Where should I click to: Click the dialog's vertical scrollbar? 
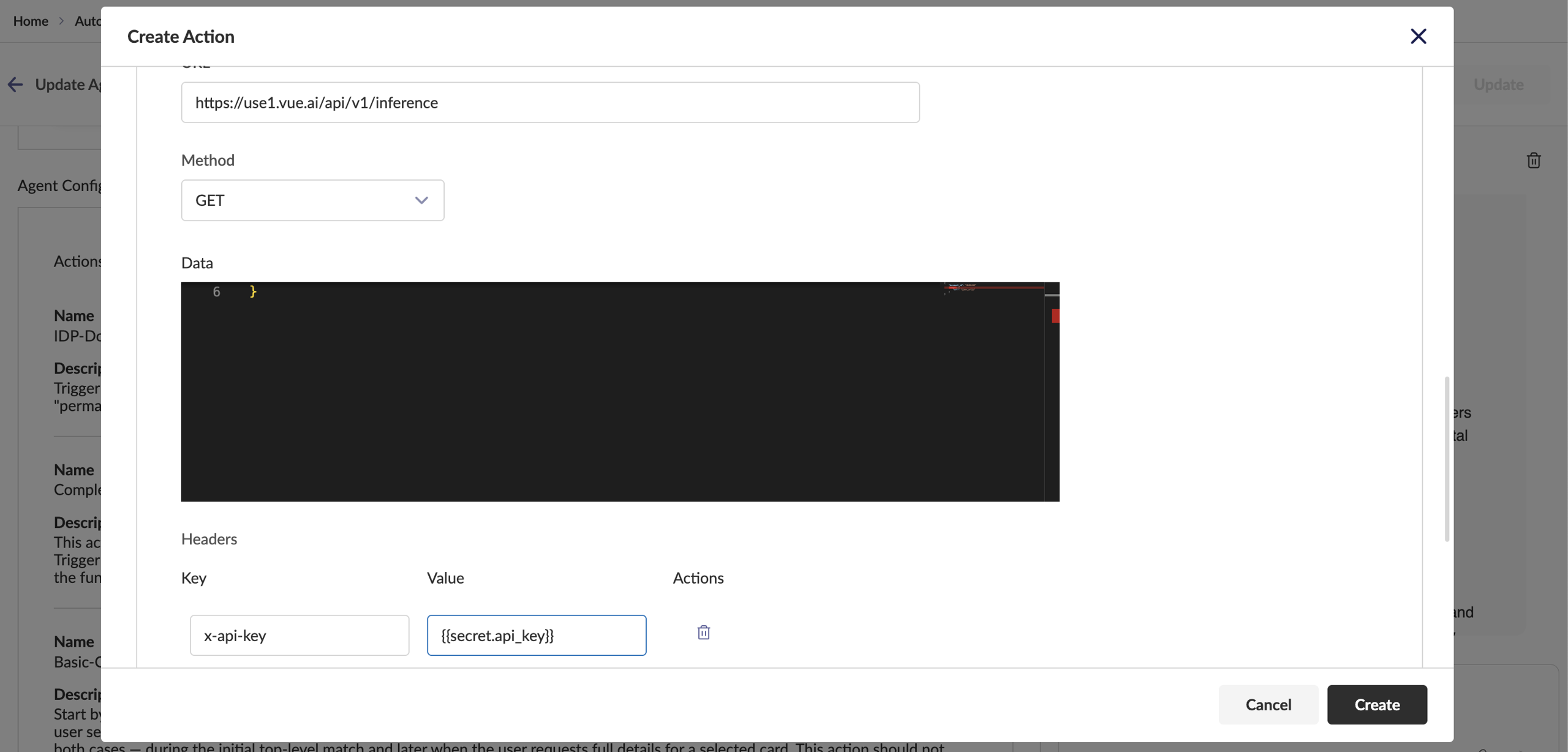point(1447,459)
